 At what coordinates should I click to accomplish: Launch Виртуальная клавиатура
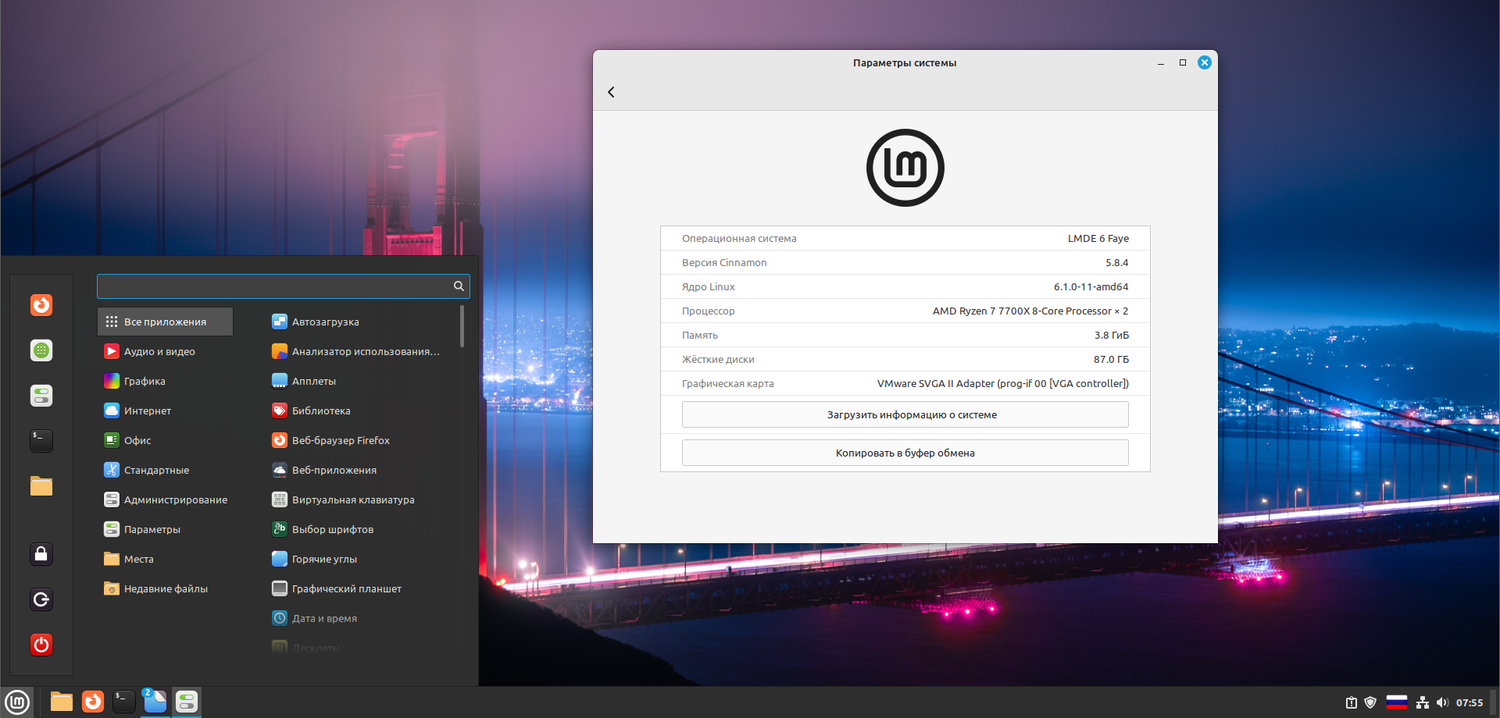click(x=355, y=500)
